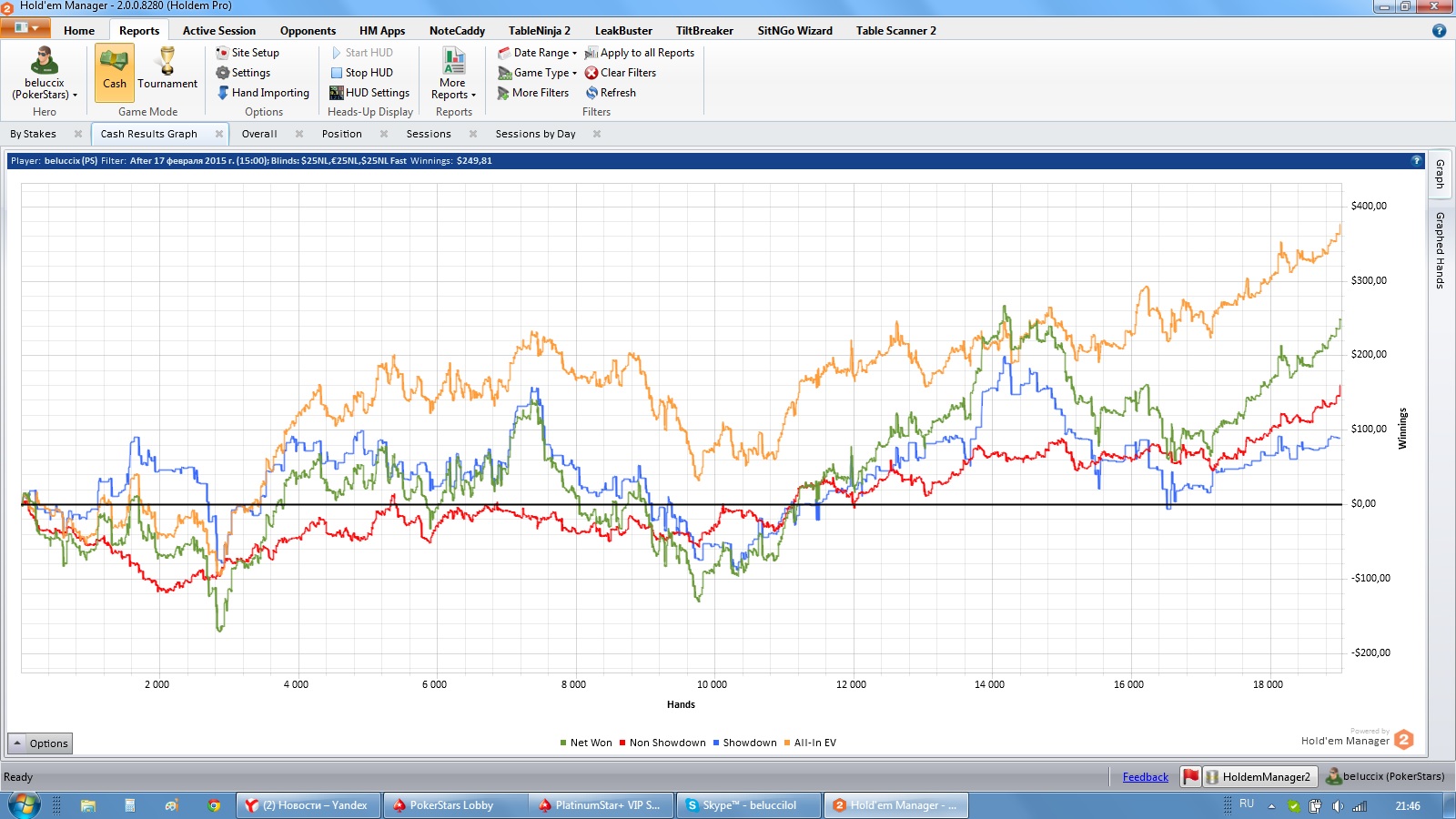Switch to the Home ribbon tab
The height and width of the screenshot is (819, 1456).
coord(79,30)
